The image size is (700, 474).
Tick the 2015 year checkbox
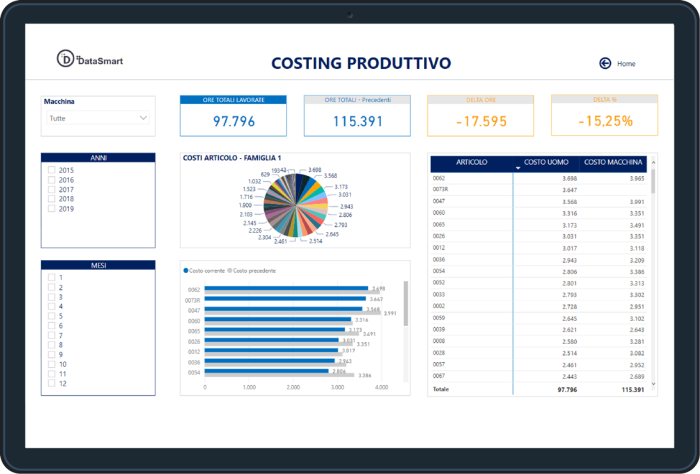click(x=52, y=171)
